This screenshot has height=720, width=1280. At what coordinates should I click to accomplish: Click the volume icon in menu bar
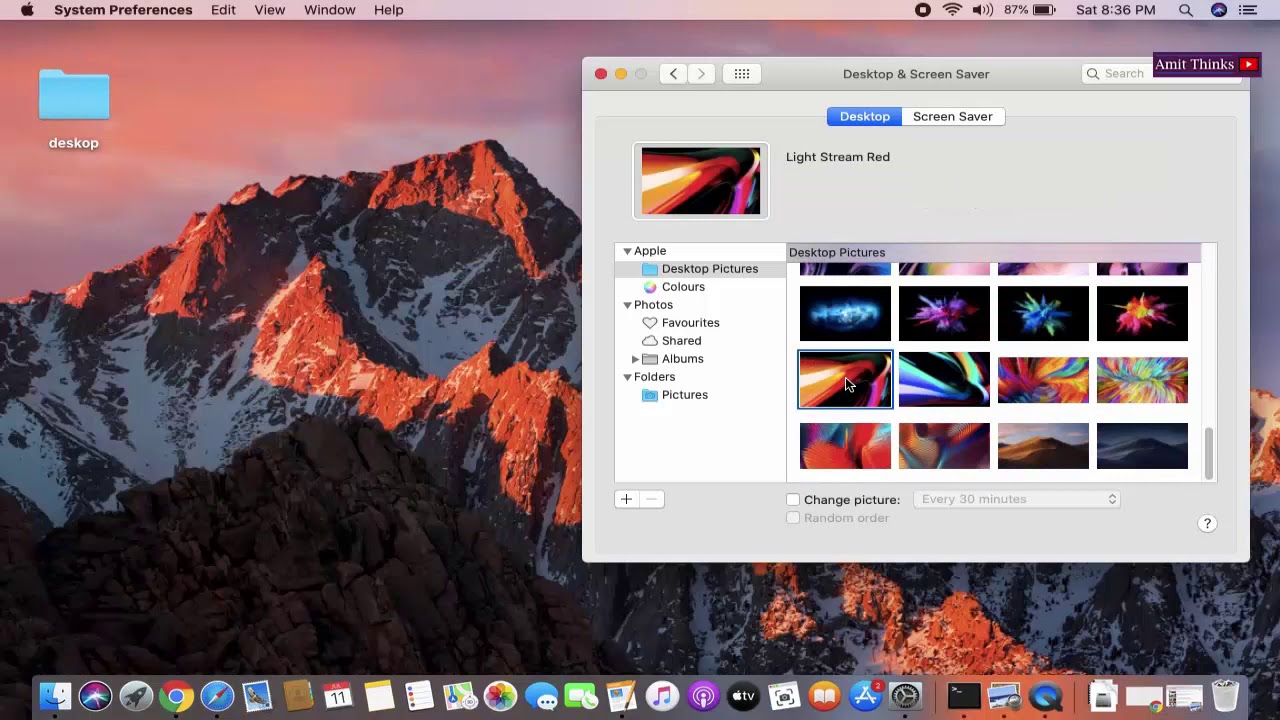[x=983, y=10]
